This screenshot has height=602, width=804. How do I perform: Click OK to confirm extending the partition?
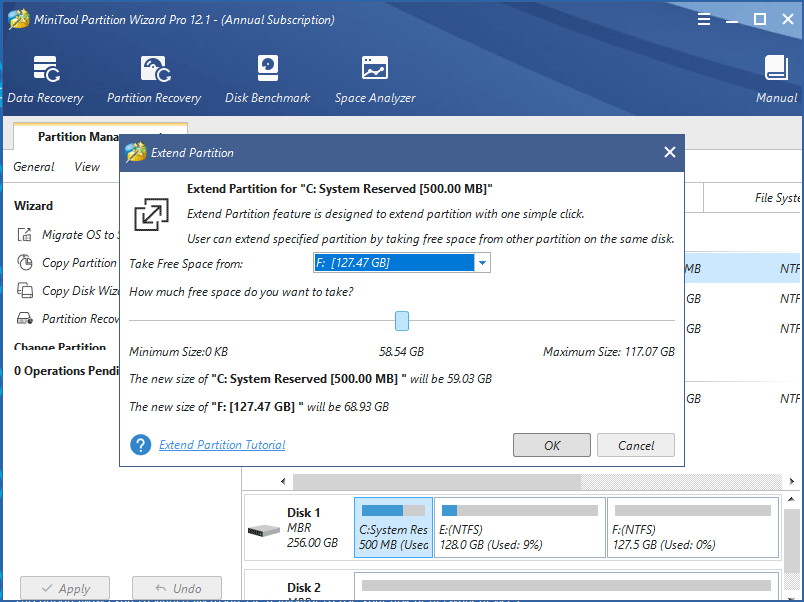pyautogui.click(x=552, y=445)
